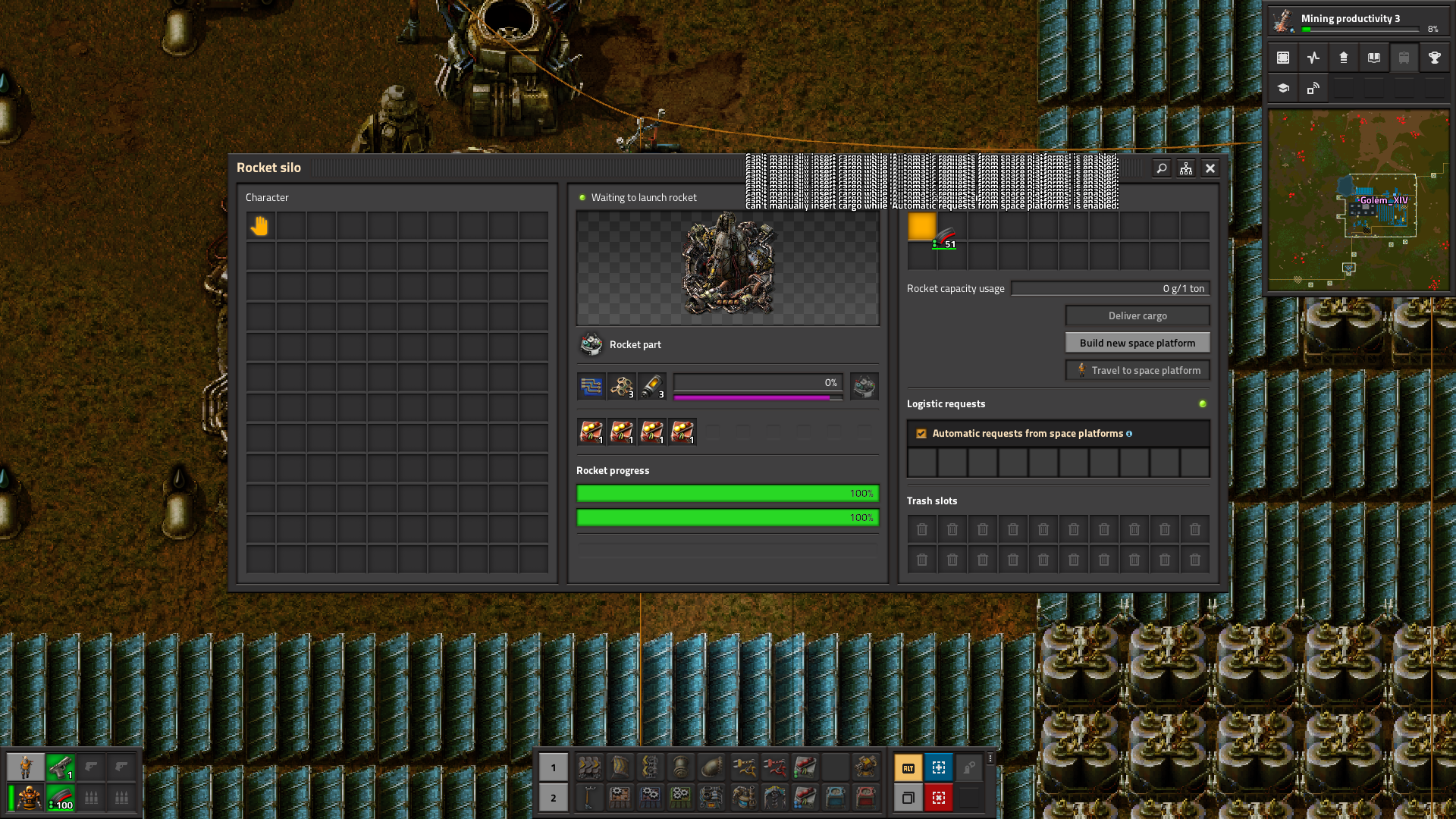Select small electric pole in quickbar

[590, 798]
